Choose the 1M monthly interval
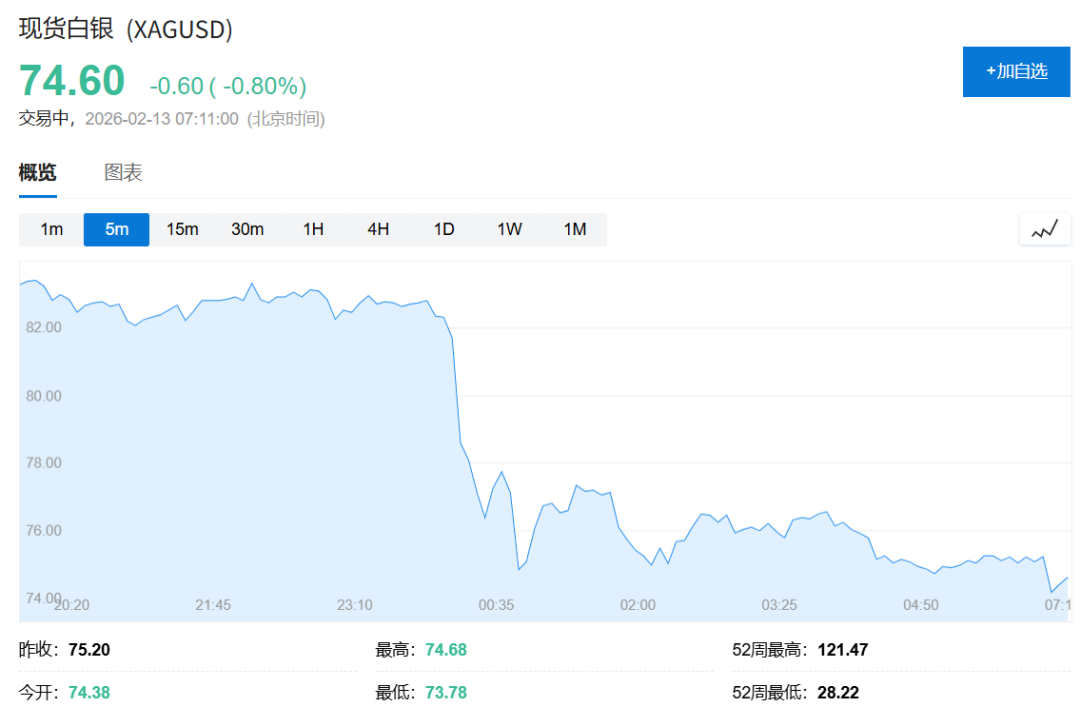The width and height of the screenshot is (1080, 707). tap(575, 229)
